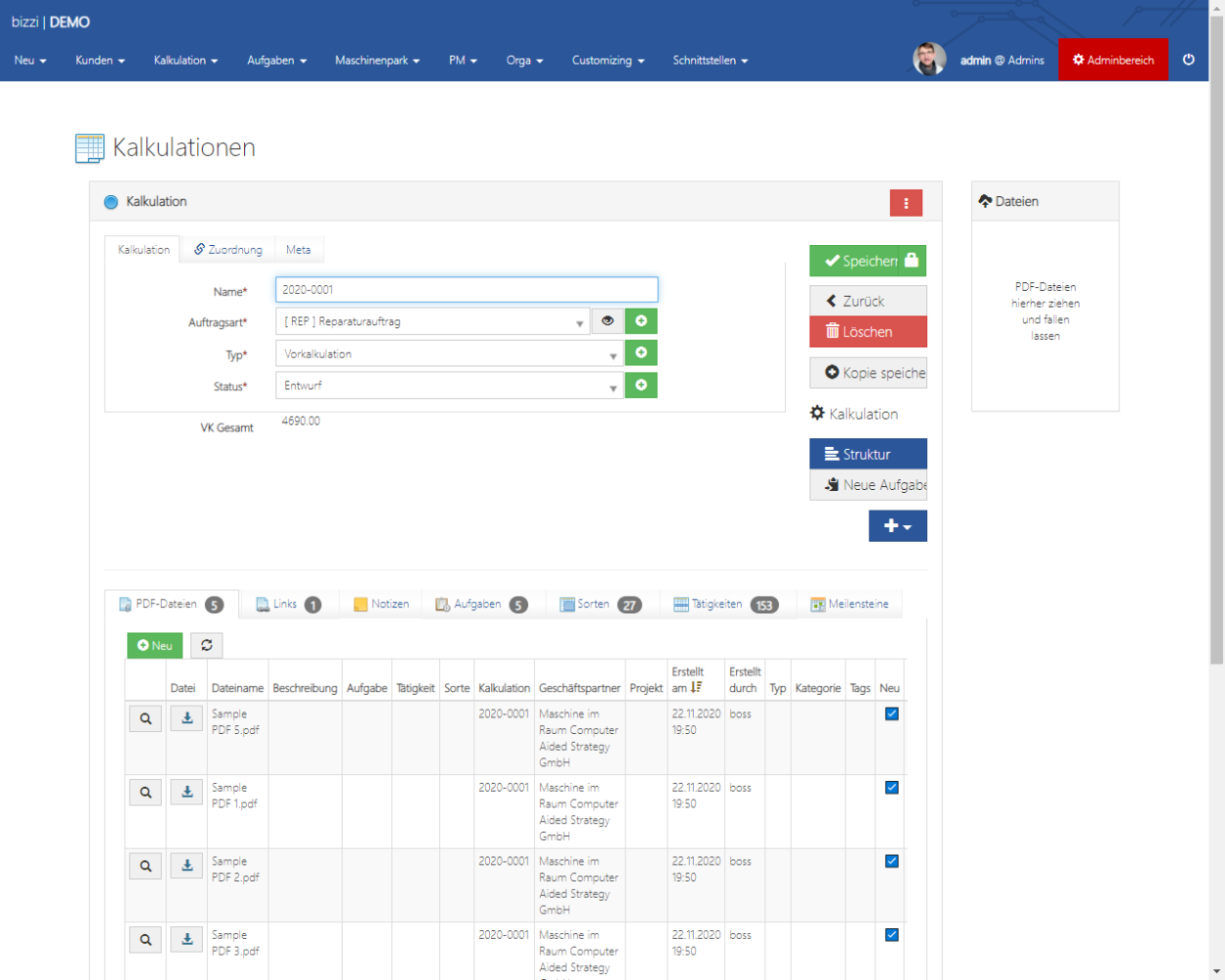1225x980 pixels.
Task: Open the Status Entwurf dropdown
Action: 449,386
